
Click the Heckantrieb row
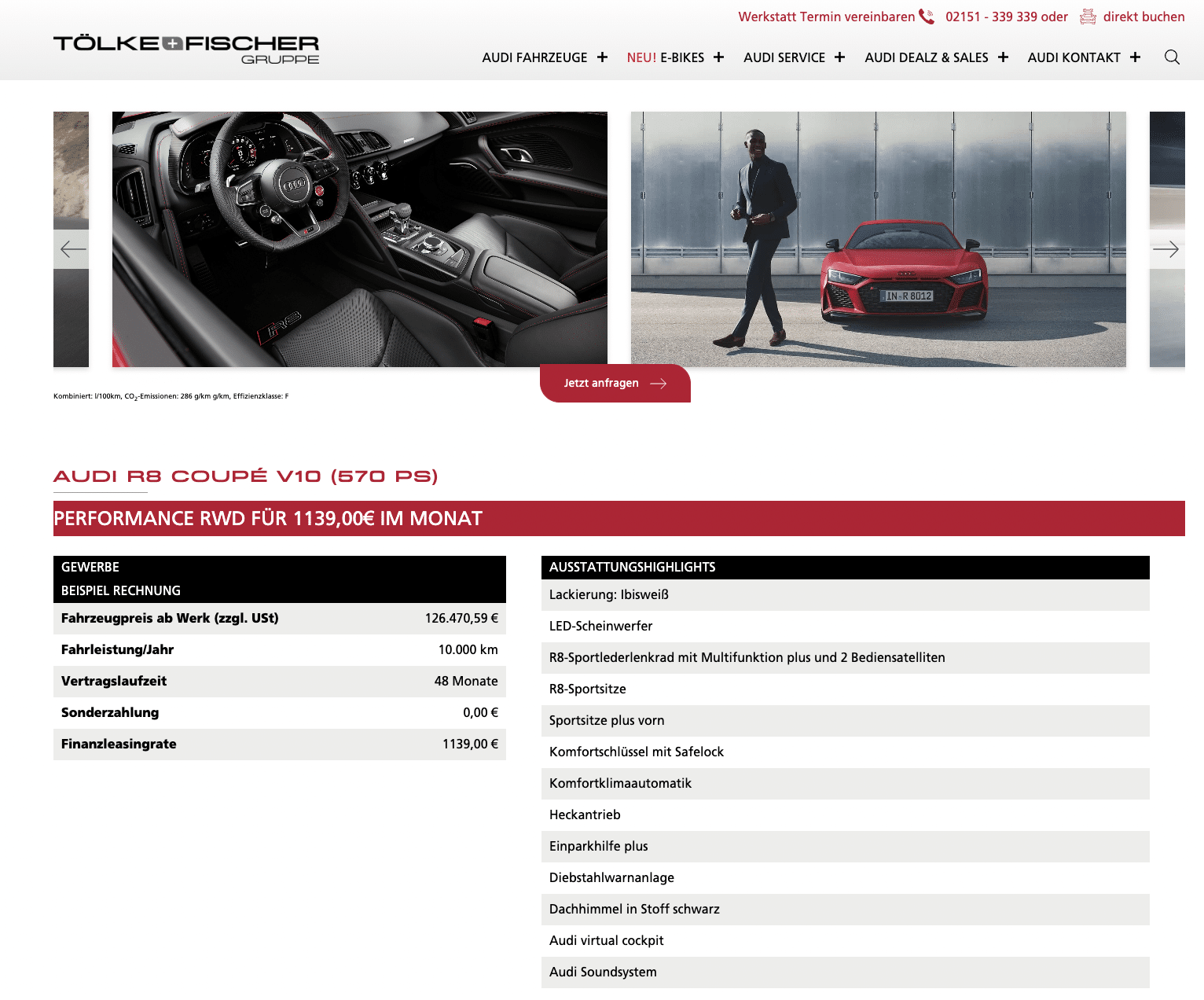pos(846,815)
